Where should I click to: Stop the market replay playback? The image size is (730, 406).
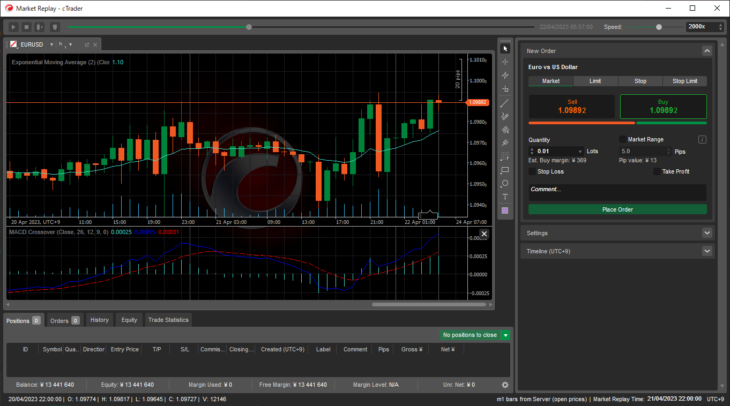click(x=27, y=27)
